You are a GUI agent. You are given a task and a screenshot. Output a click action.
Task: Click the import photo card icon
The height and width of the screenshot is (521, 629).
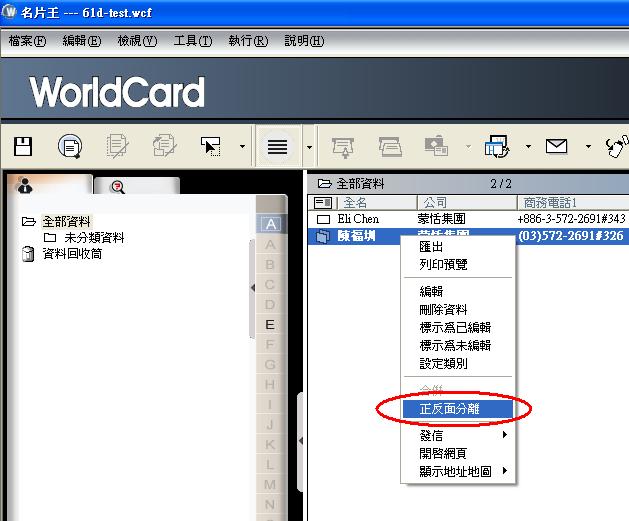[x=436, y=146]
